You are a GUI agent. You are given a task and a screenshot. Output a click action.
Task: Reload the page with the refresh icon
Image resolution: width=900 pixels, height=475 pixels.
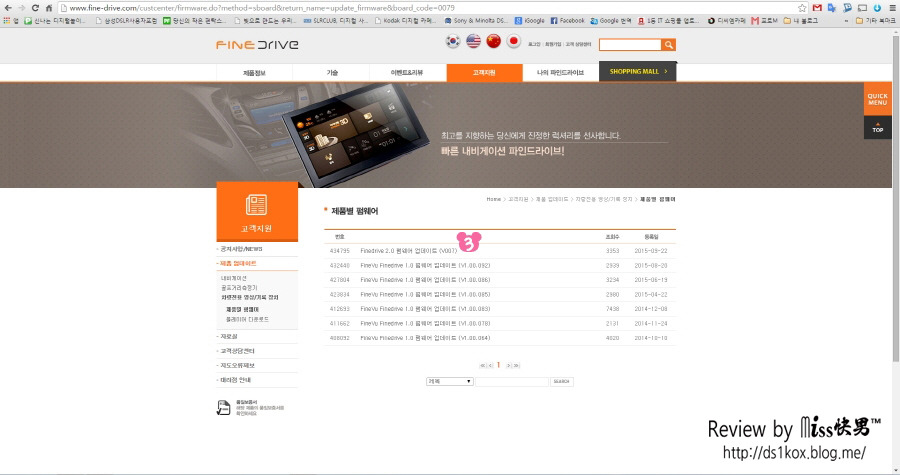coord(35,8)
